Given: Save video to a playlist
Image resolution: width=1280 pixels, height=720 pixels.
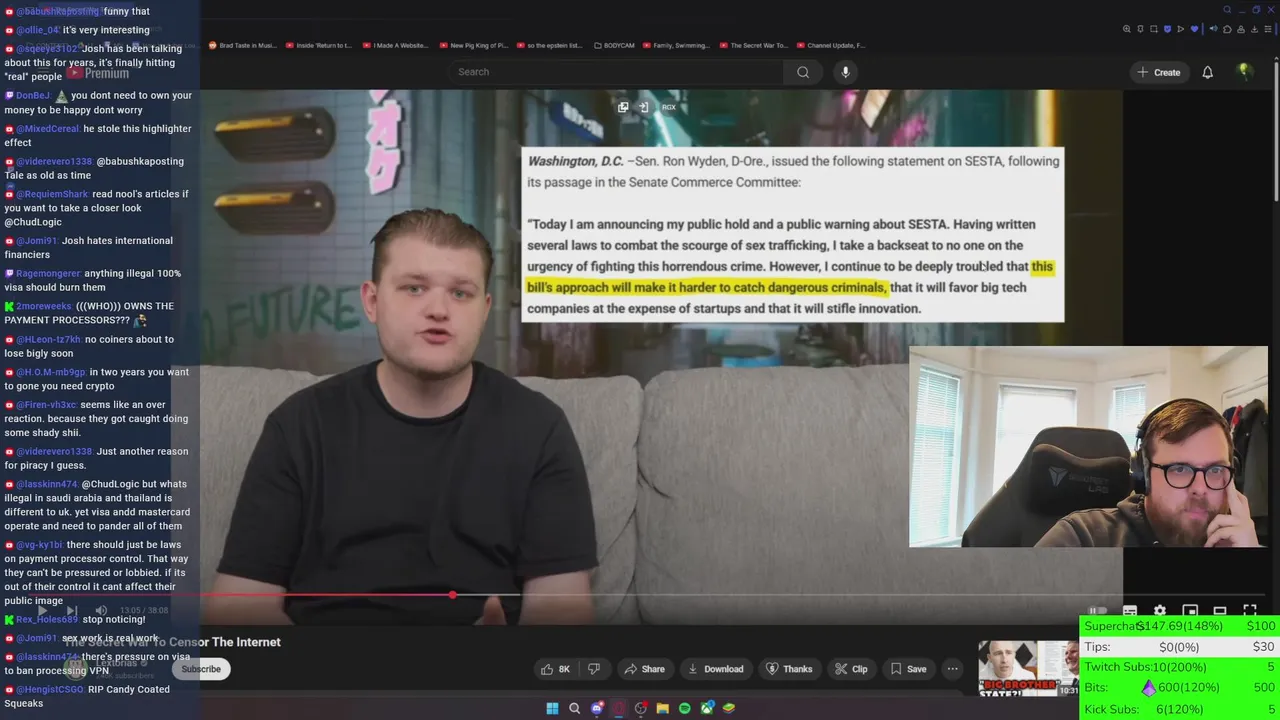Looking at the screenshot, I should (908, 669).
